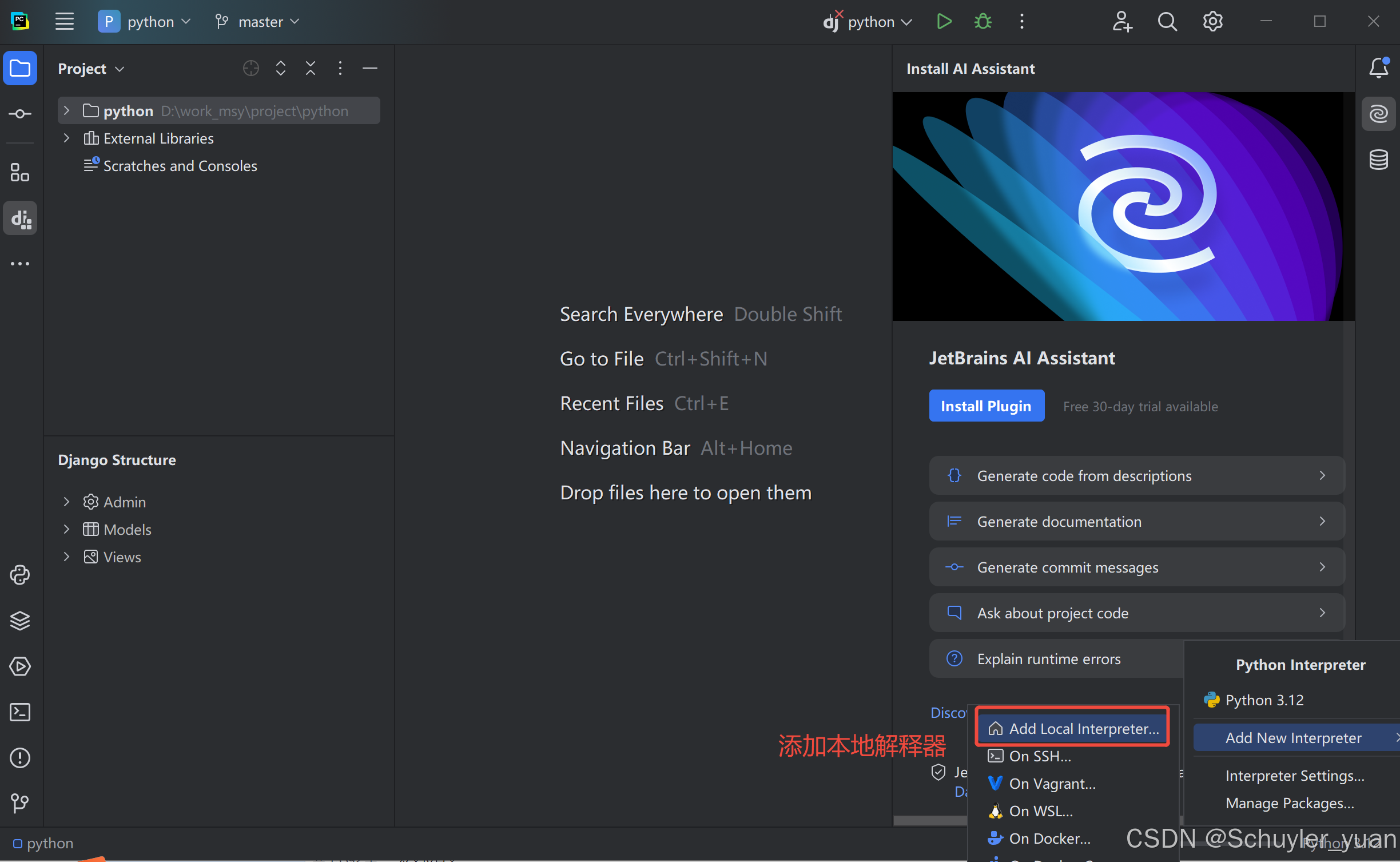This screenshot has width=1400, height=862.
Task: Debug the python configuration
Action: tap(983, 22)
